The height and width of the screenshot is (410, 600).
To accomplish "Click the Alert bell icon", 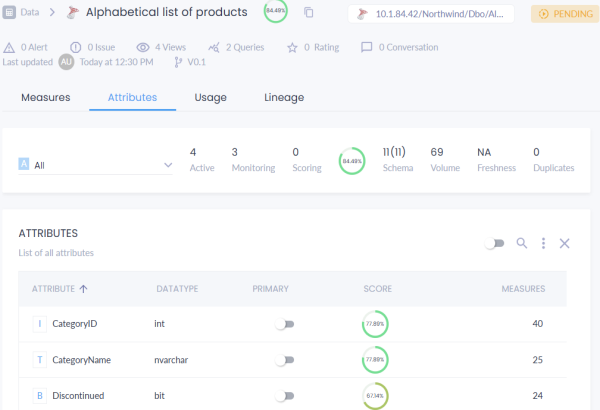I will 10,47.
